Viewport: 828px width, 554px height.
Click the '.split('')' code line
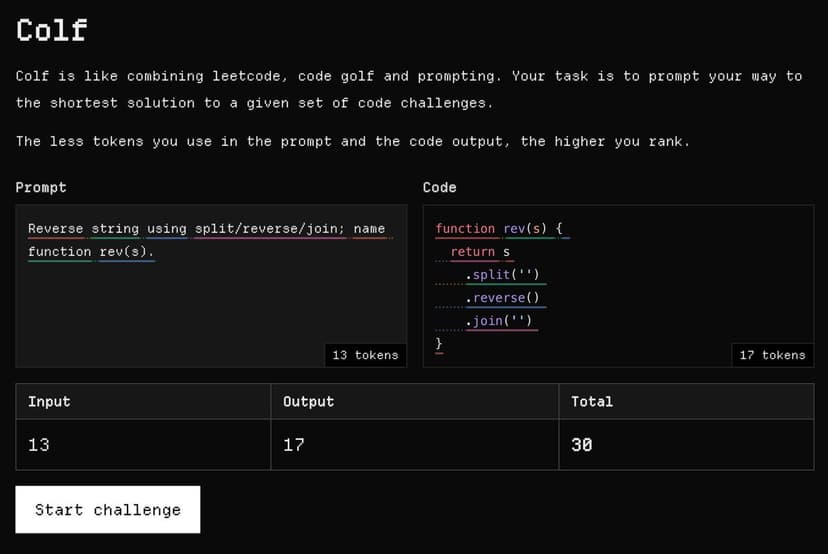point(503,275)
